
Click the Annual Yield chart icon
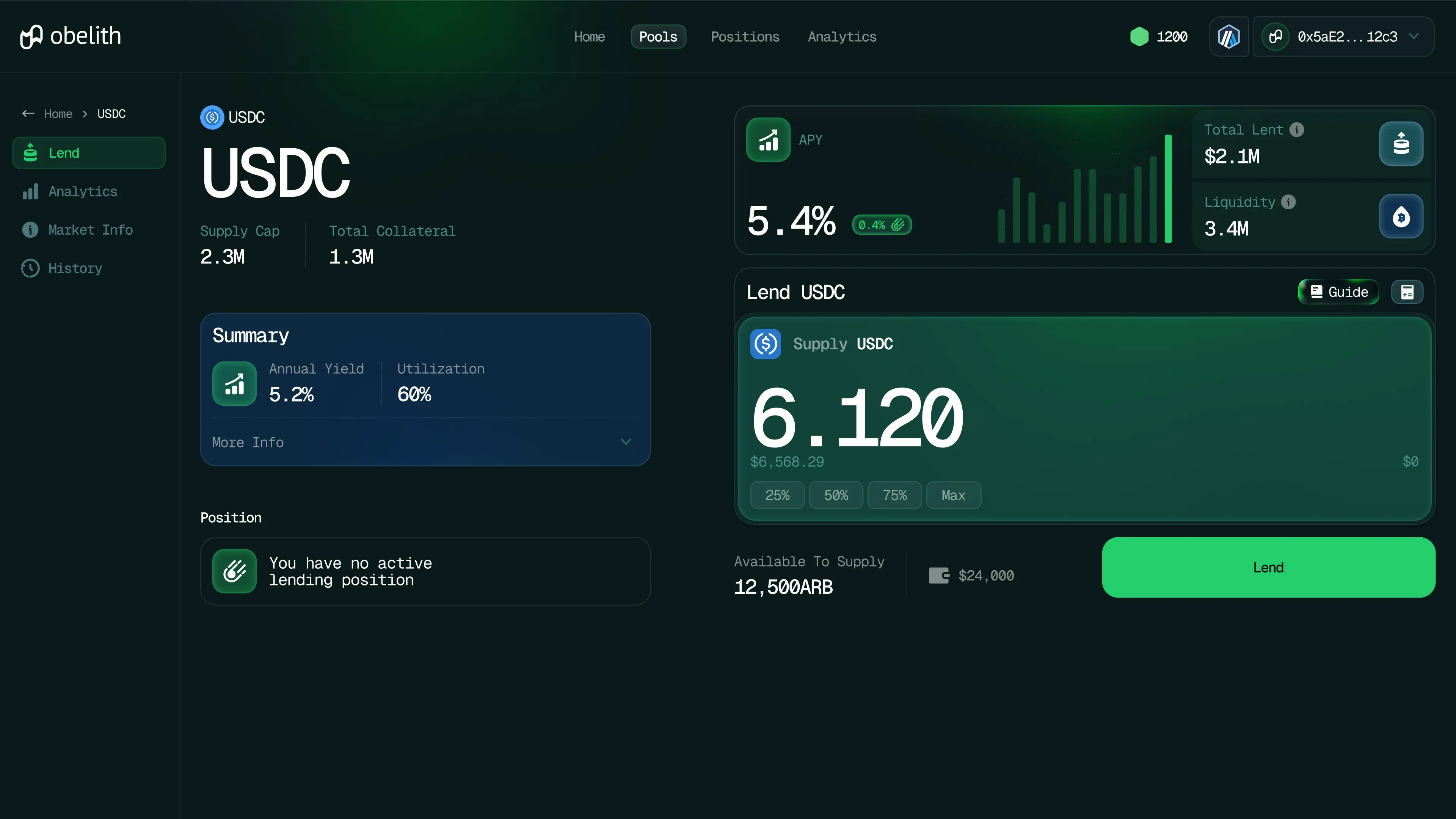pos(234,383)
